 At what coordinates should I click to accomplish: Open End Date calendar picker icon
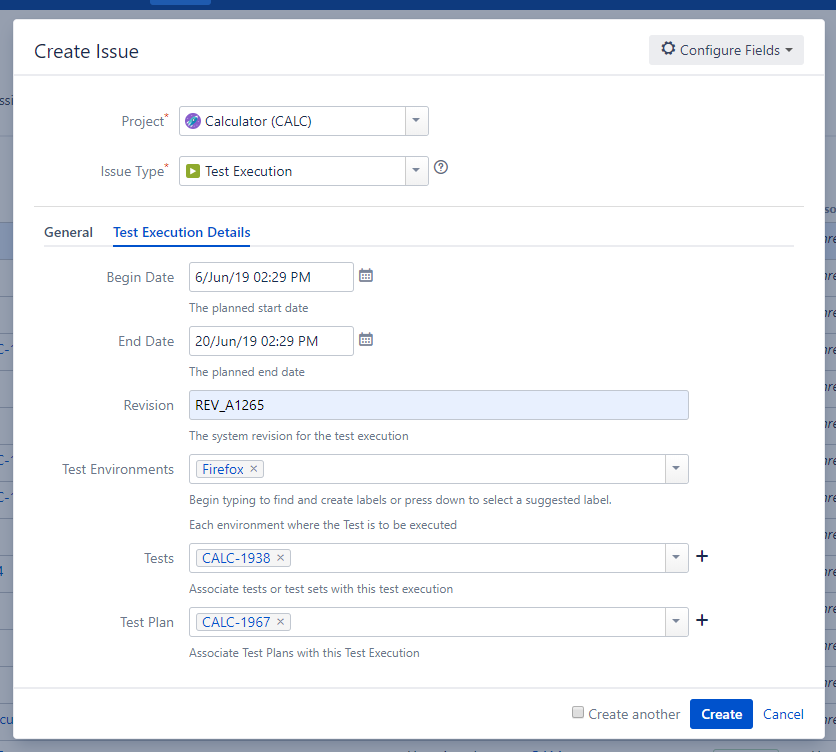tap(366, 340)
